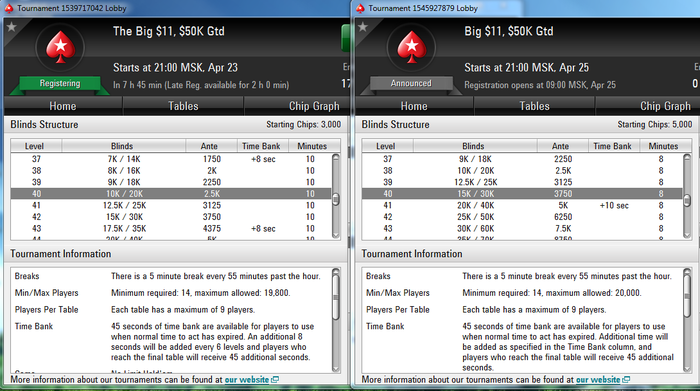
Task: Click Time Bank column header in left blinds table
Action: point(262,146)
